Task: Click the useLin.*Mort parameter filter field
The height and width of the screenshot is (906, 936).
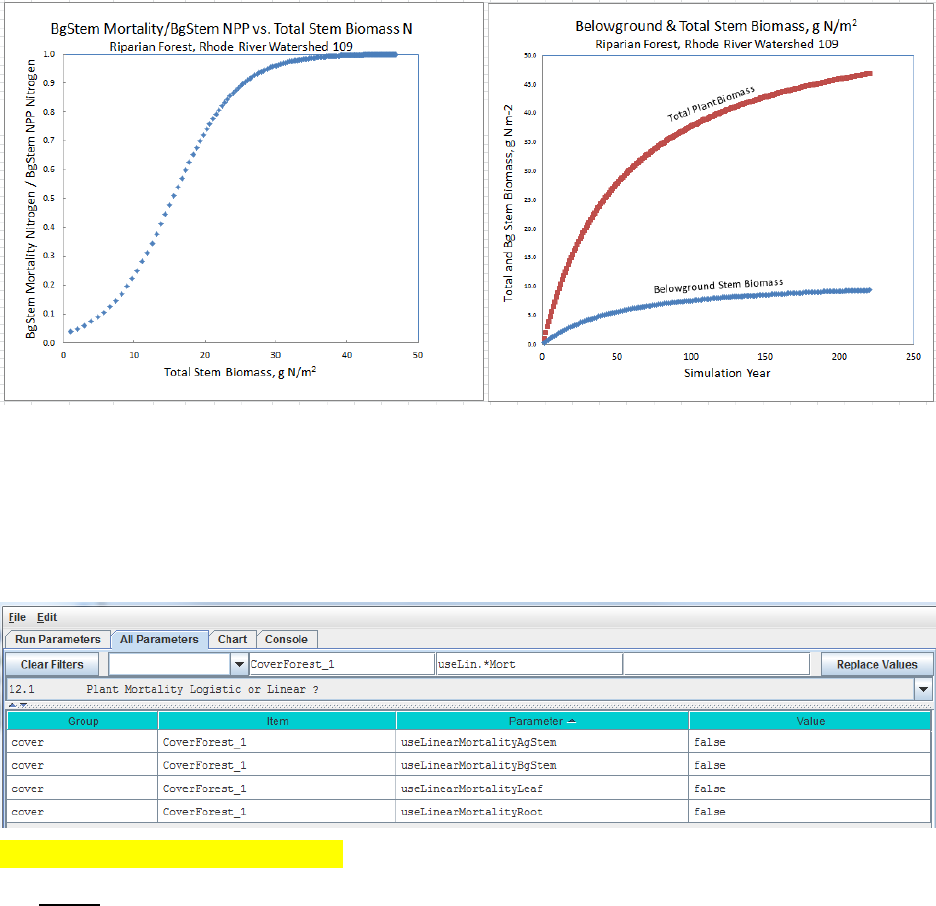Action: tap(529, 664)
